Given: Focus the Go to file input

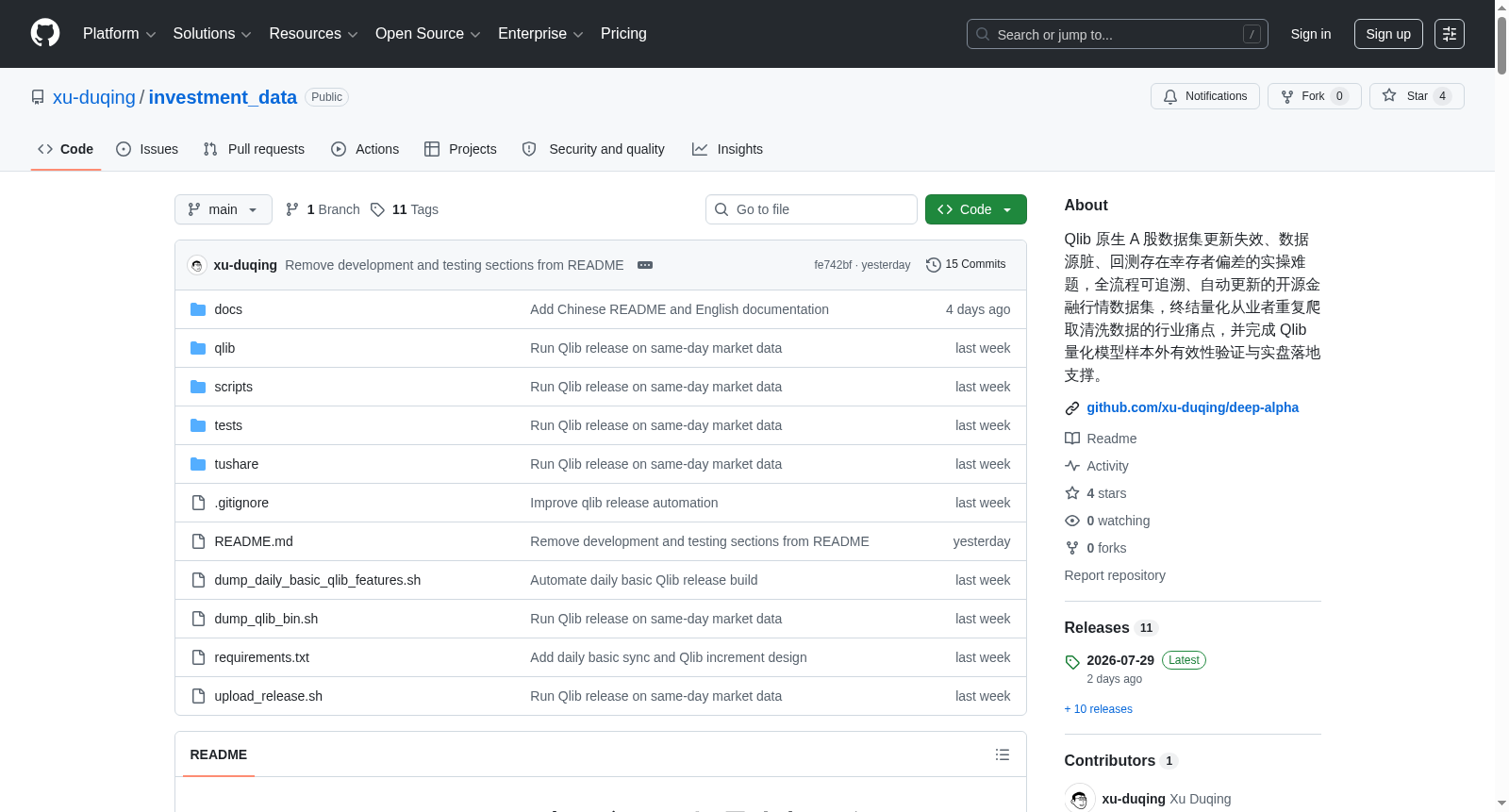Looking at the screenshot, I should tap(811, 209).
